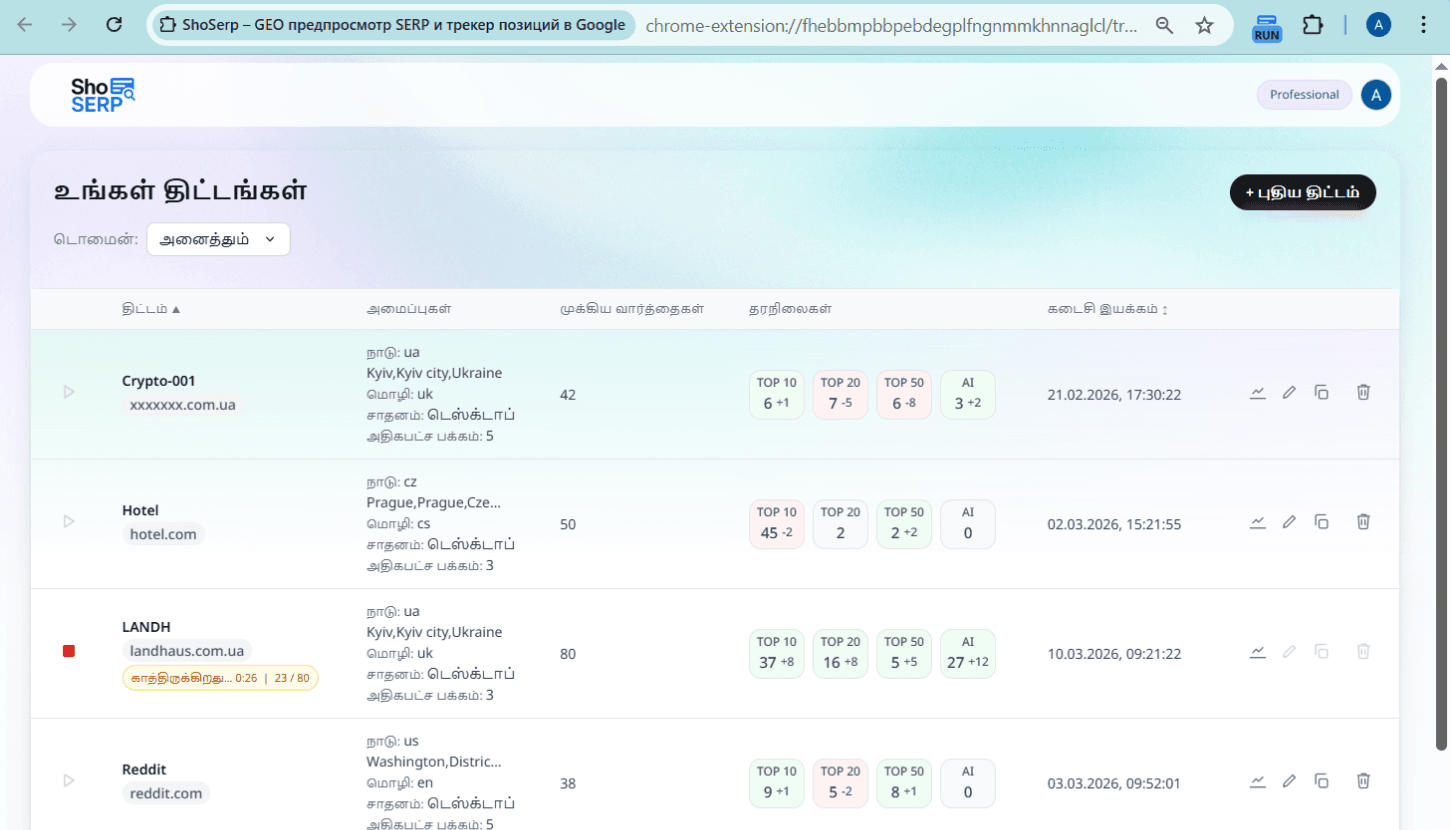This screenshot has width=1450, height=830.
Task: Edit the Reddit project pencil icon
Action: (1289, 780)
